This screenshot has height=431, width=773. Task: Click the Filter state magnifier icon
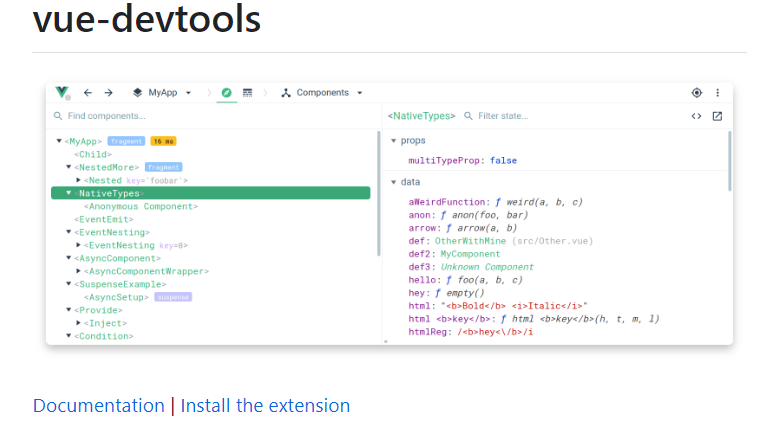[x=468, y=116]
